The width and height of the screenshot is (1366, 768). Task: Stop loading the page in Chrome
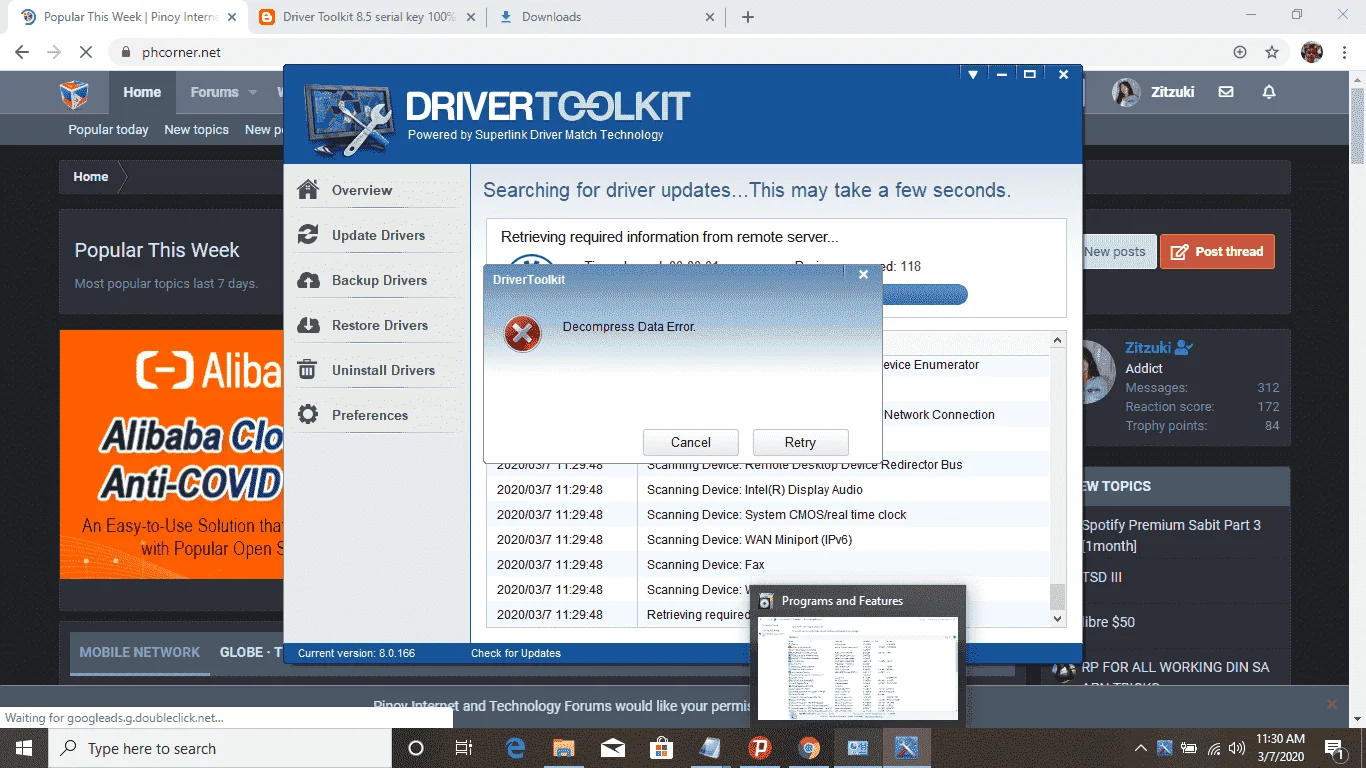coord(85,52)
